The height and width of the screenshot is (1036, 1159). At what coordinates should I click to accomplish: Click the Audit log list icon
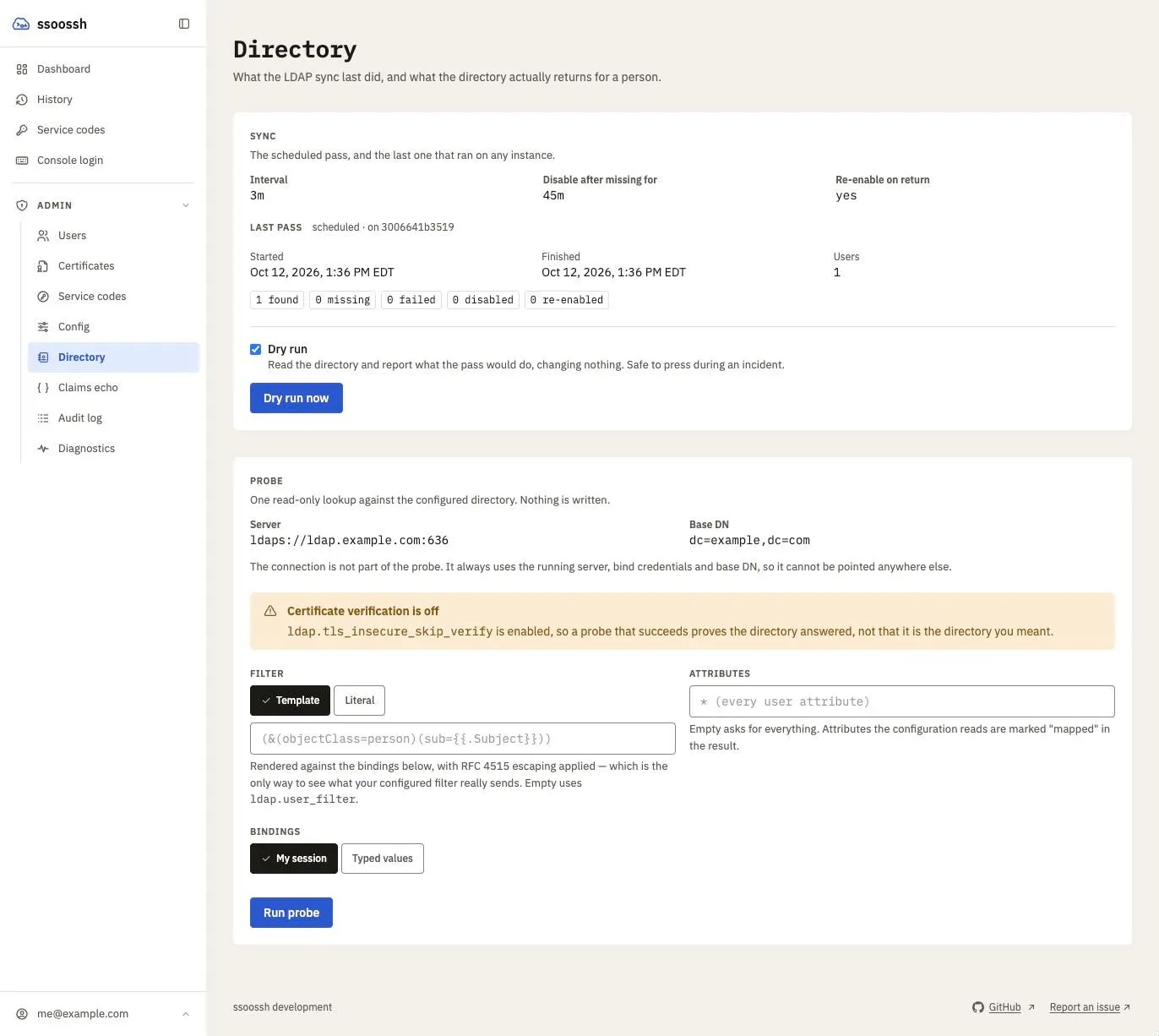pyautogui.click(x=43, y=418)
